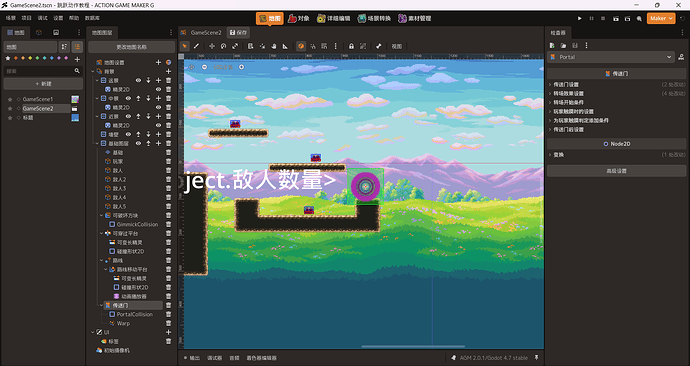Image resolution: width=690 pixels, height=366 pixels.
Task: Select the pan hand tool
Action: pyautogui.click(x=274, y=46)
